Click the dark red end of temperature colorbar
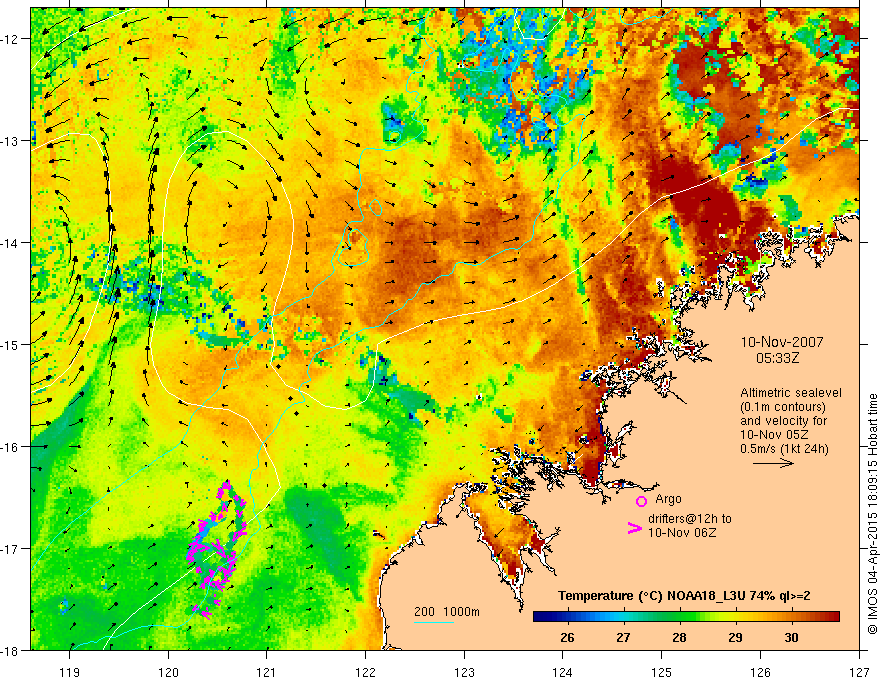The width and height of the screenshot is (880, 680). [x=833, y=617]
